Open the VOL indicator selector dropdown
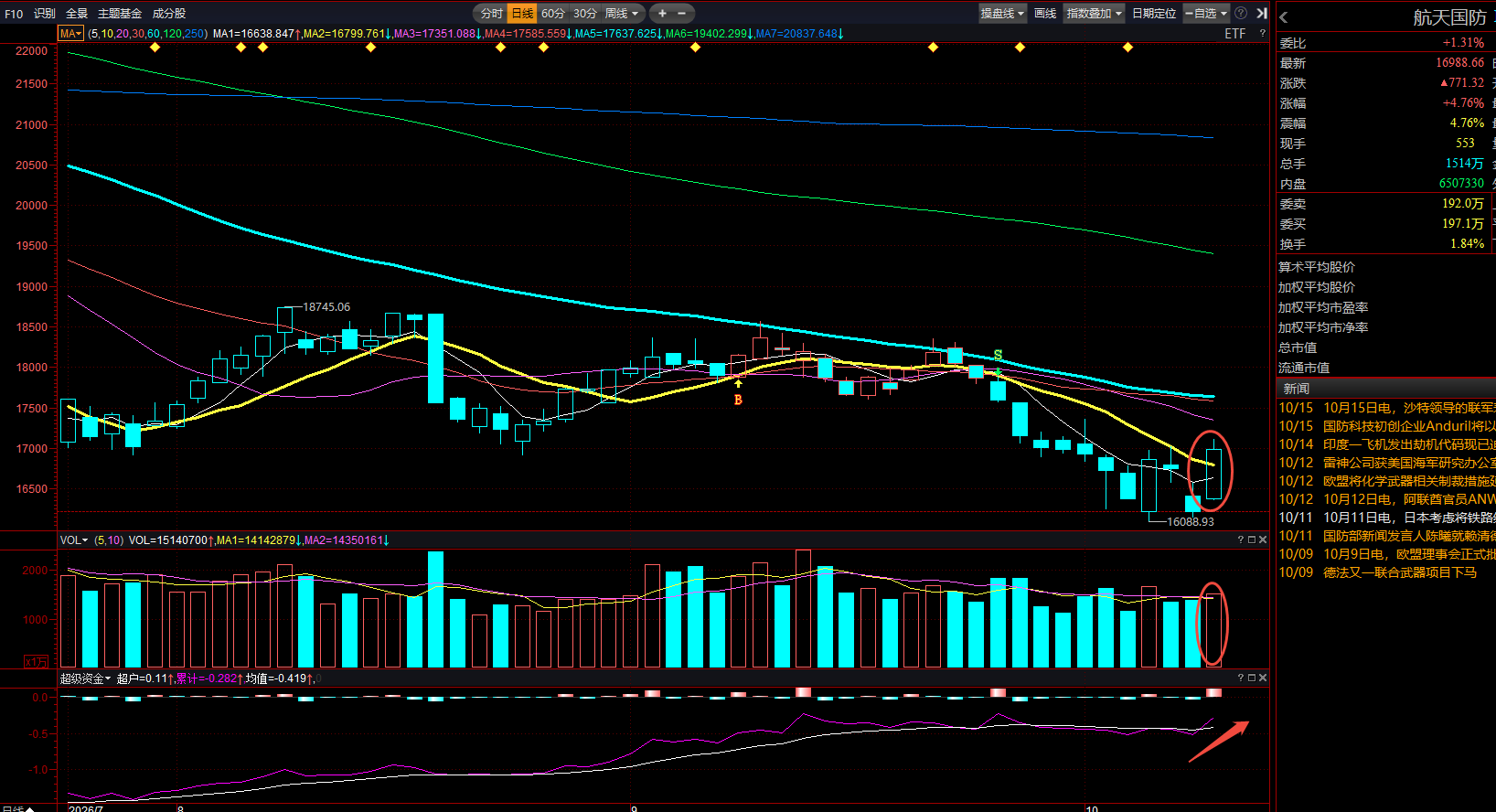 coord(74,540)
